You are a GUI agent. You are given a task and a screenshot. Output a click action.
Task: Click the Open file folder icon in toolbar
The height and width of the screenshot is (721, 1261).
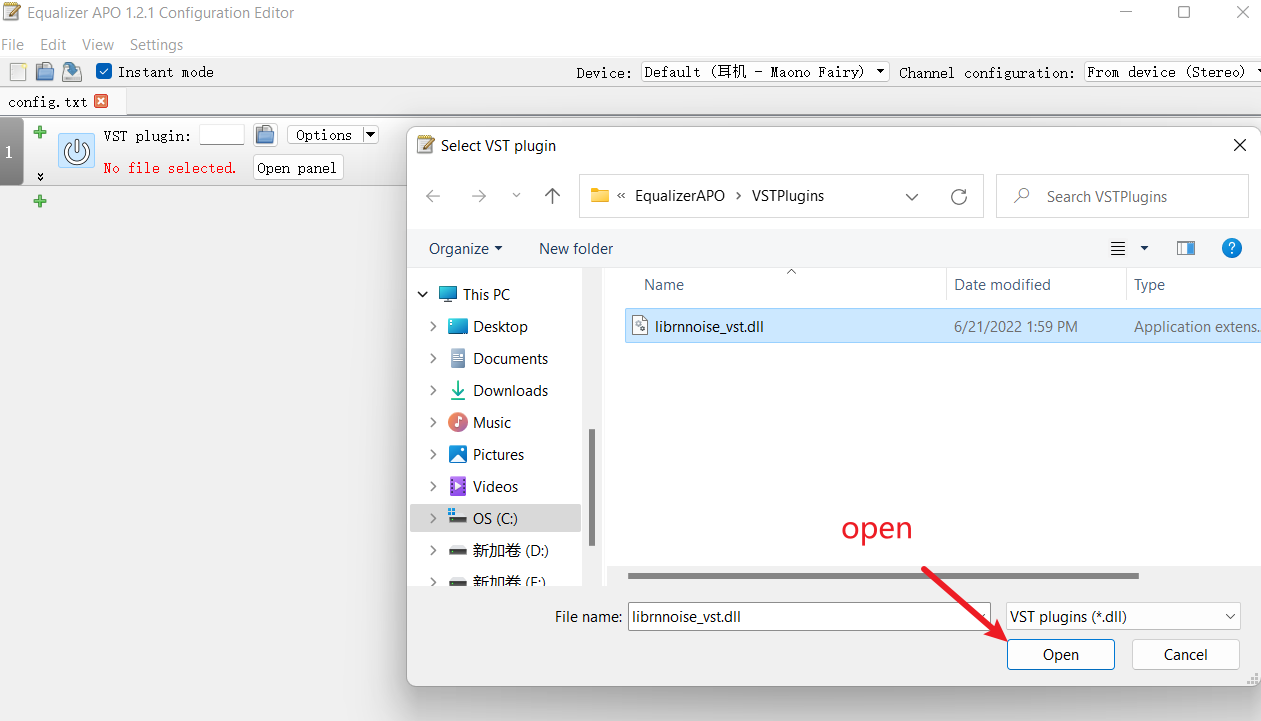pyautogui.click(x=45, y=72)
